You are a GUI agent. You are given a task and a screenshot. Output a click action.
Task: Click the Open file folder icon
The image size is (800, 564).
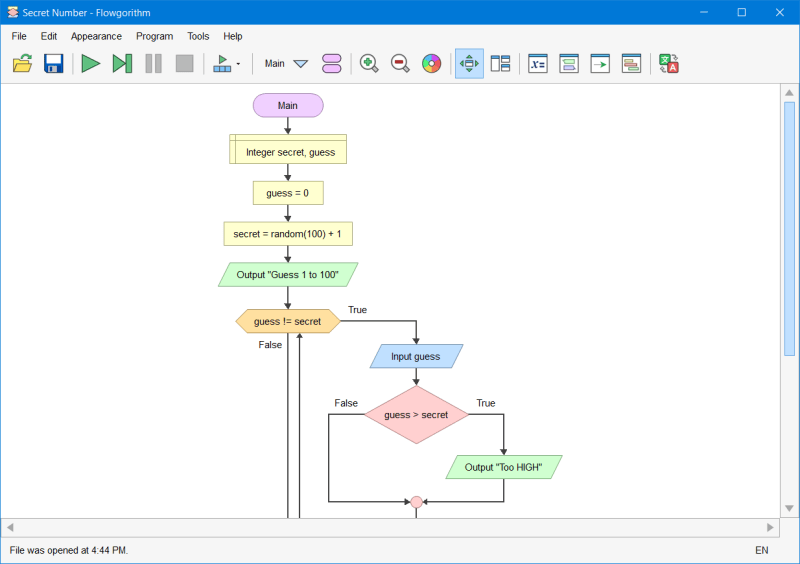pos(22,64)
